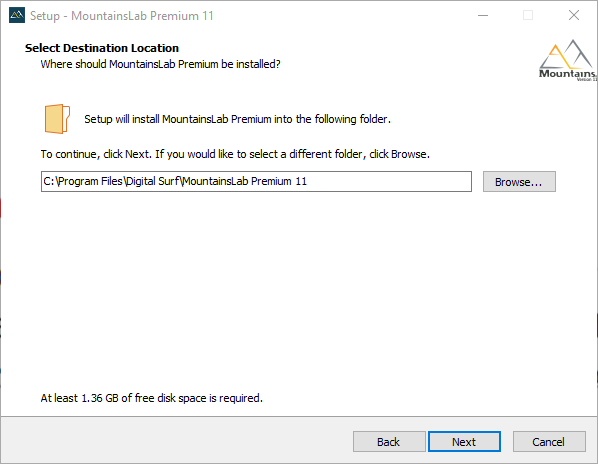The image size is (598, 464).
Task: Click the Select Destination Location heading
Action: (x=102, y=48)
